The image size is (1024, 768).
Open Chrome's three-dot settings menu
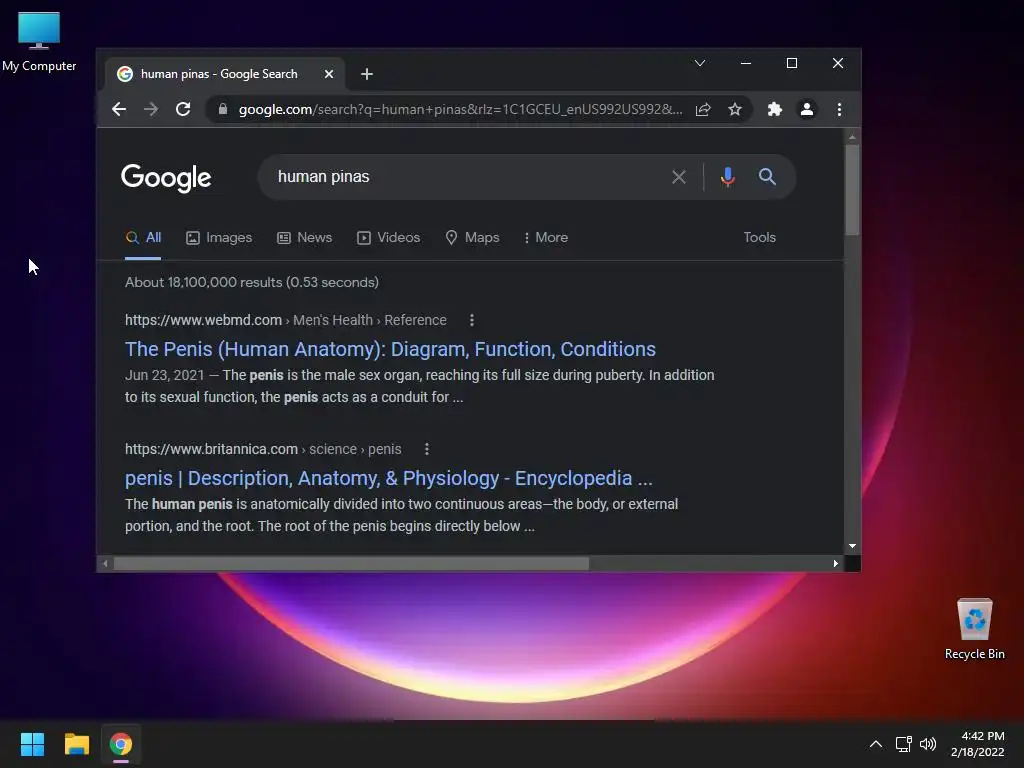click(x=839, y=109)
